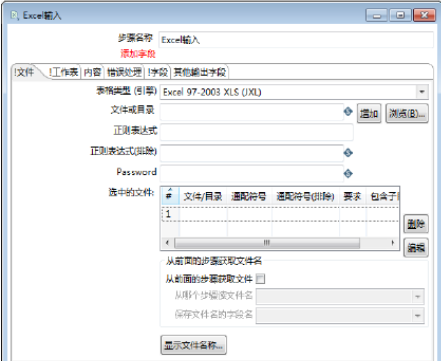Screen dimensions: 441x361
Task: Click the # column header
Action: point(170,196)
